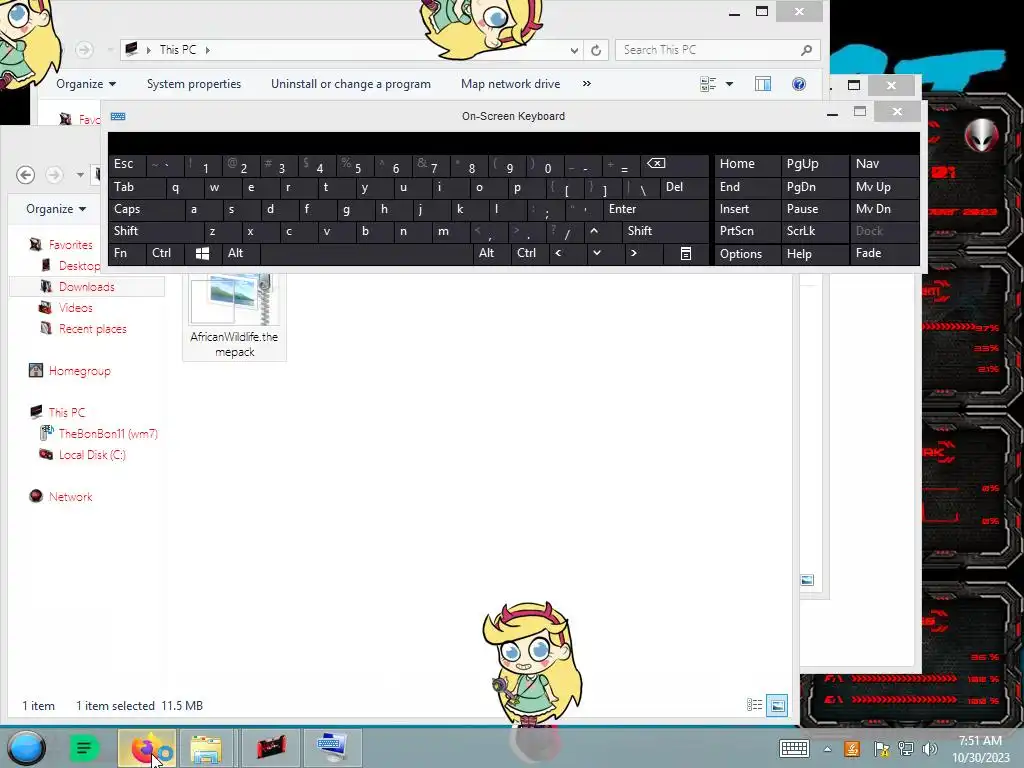This screenshot has width=1024, height=768.
Task: Open the volume speaker tray icon
Action: (930, 749)
